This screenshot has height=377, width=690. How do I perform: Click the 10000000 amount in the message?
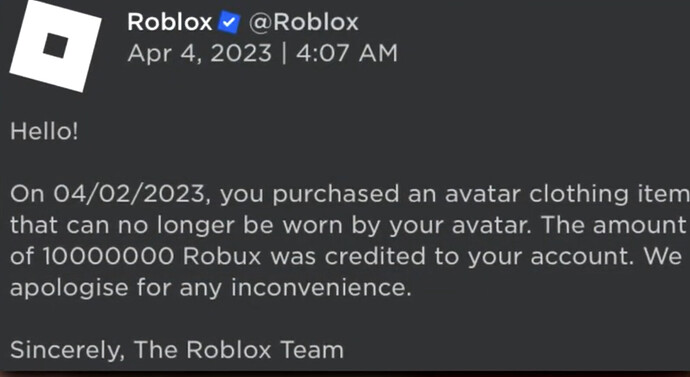[108, 256]
